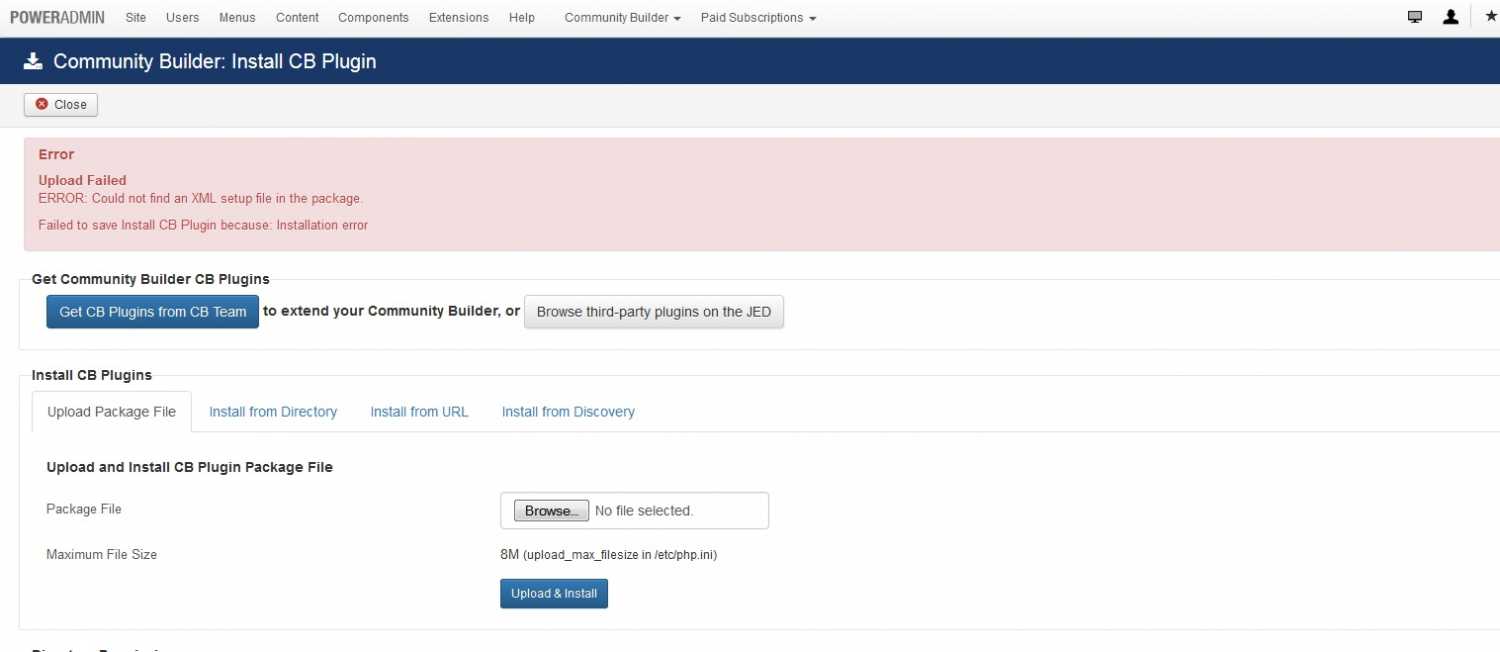Screen dimensions: 1500x652
Task: Click Get CB Plugins from CB Team
Action: point(153,311)
